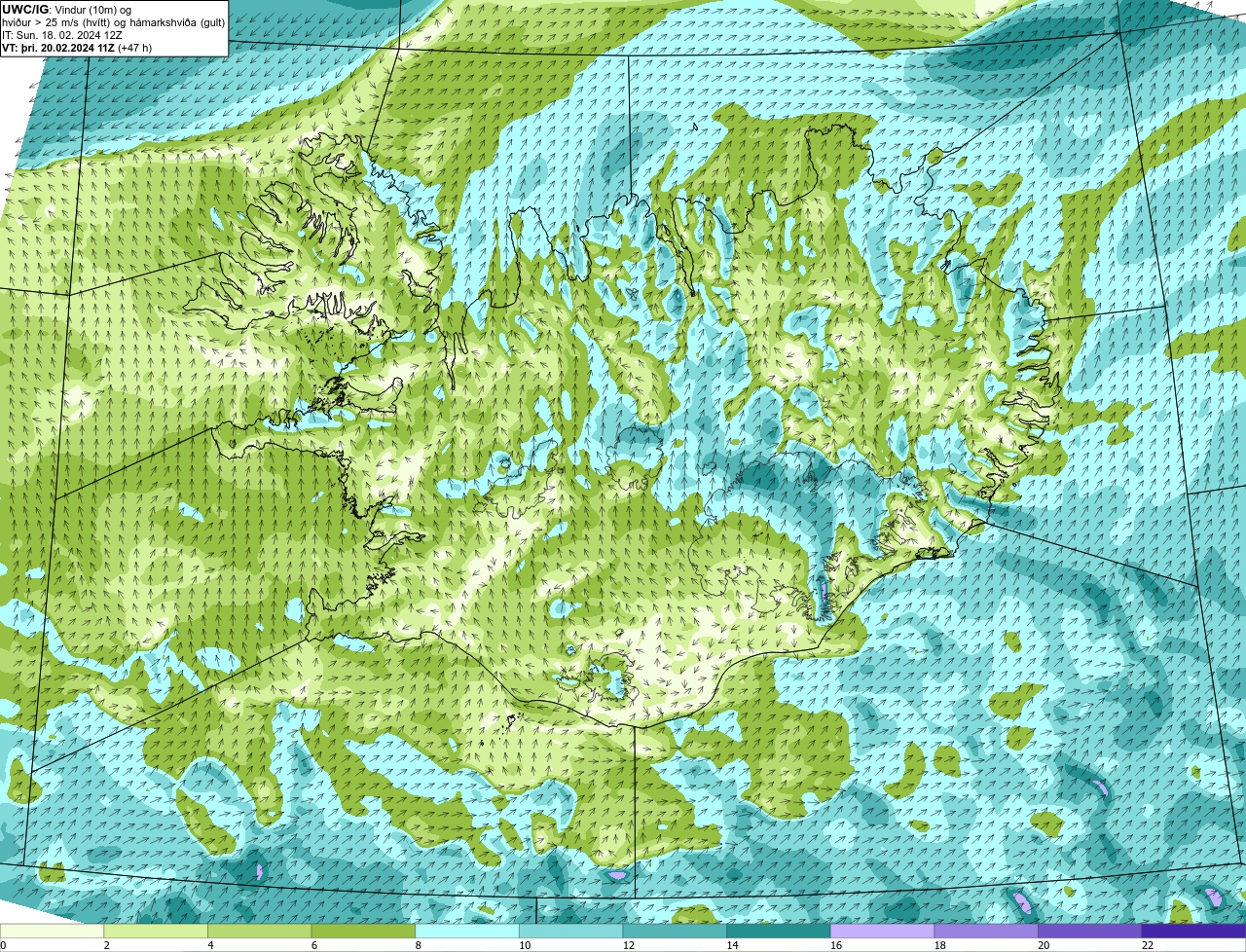Click the olive green 6–8 legend swatch

click(x=364, y=932)
